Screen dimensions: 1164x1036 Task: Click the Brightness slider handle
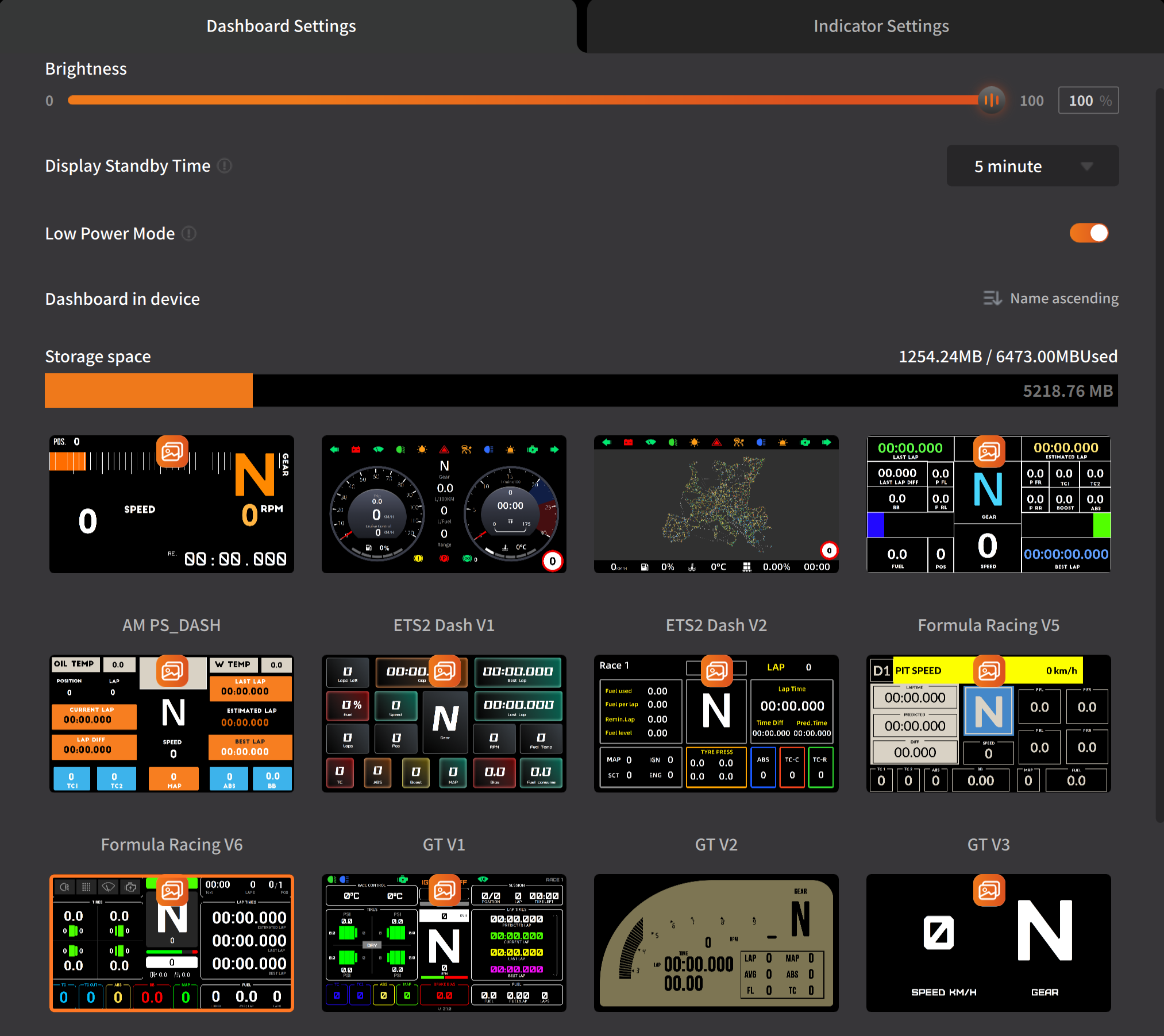[x=991, y=100]
